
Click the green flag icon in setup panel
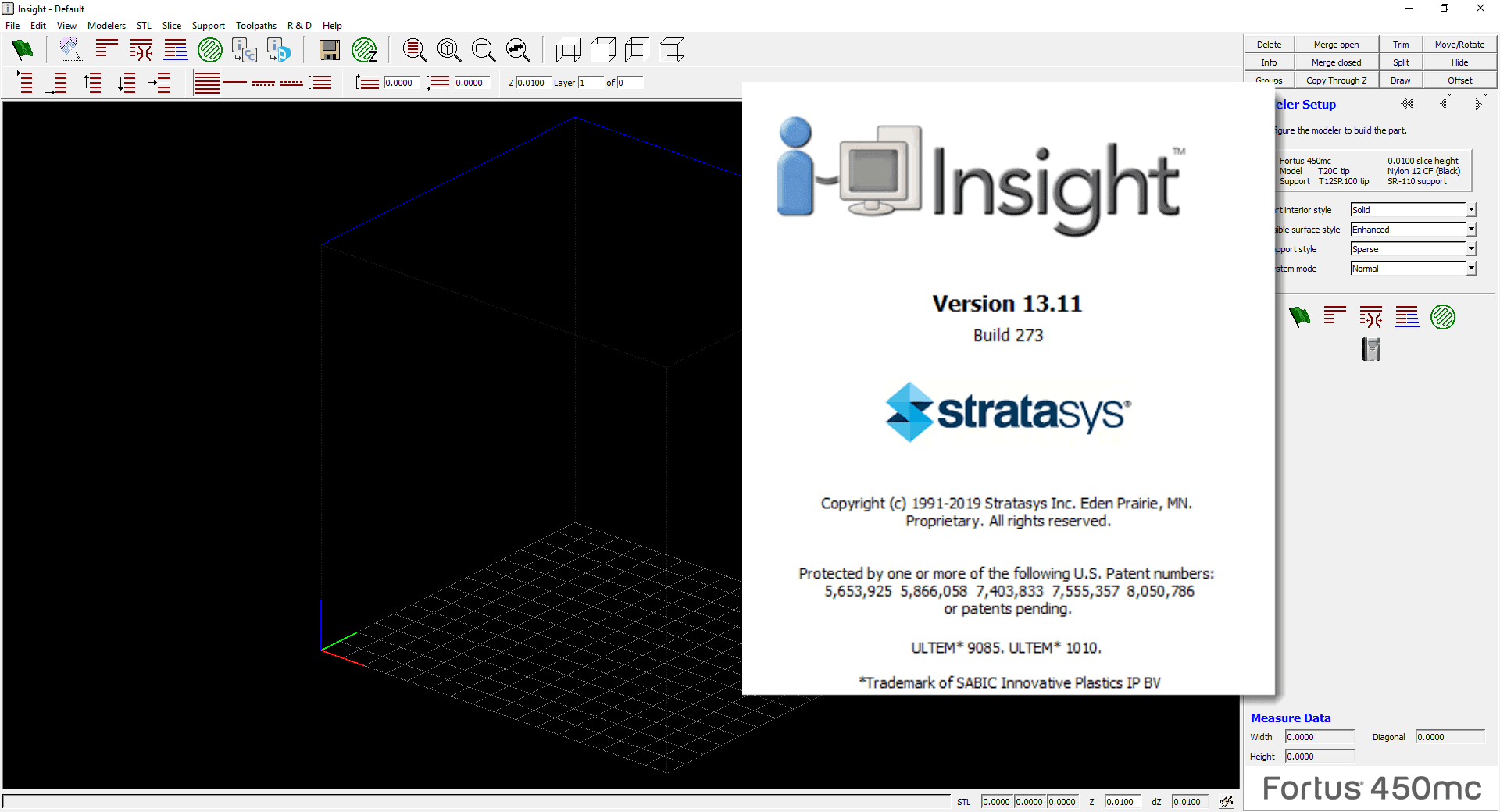[x=1299, y=317]
